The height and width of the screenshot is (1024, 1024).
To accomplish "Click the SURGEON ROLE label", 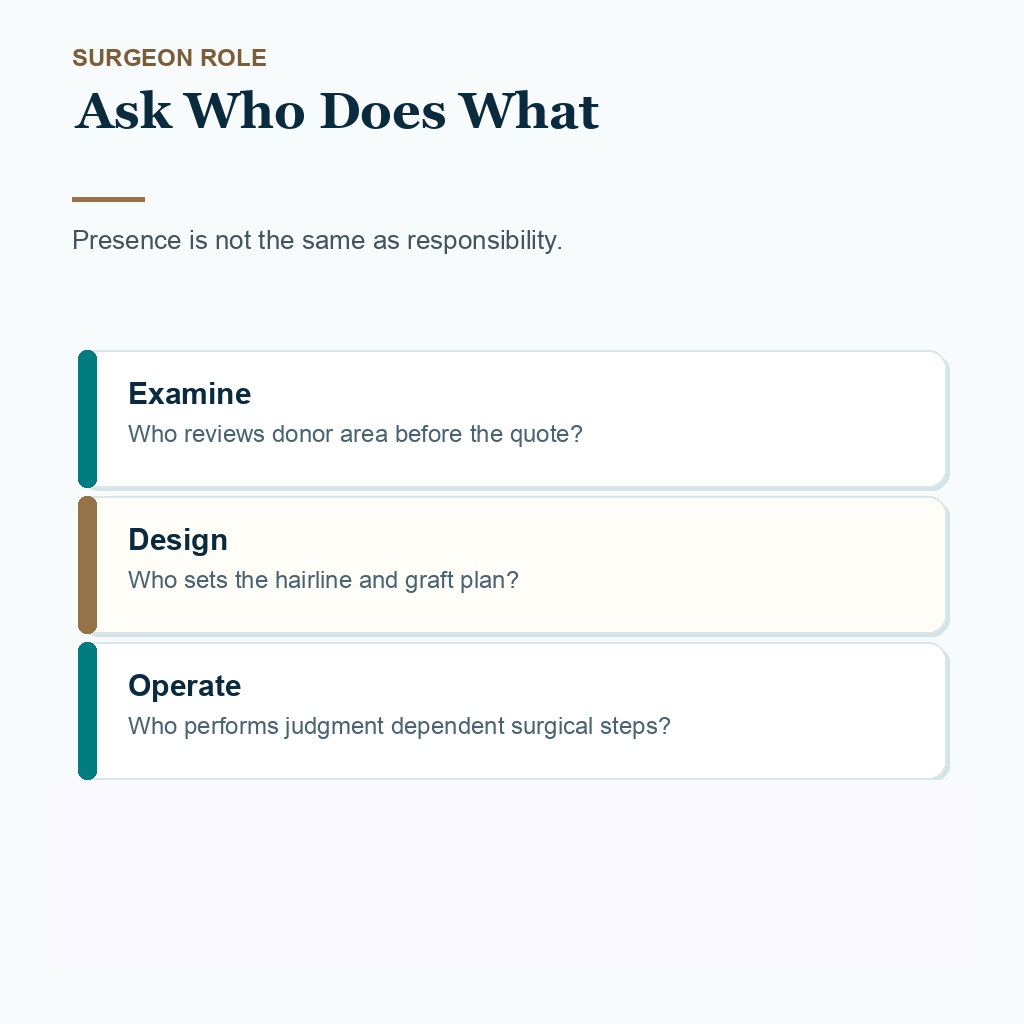I will click(169, 57).
